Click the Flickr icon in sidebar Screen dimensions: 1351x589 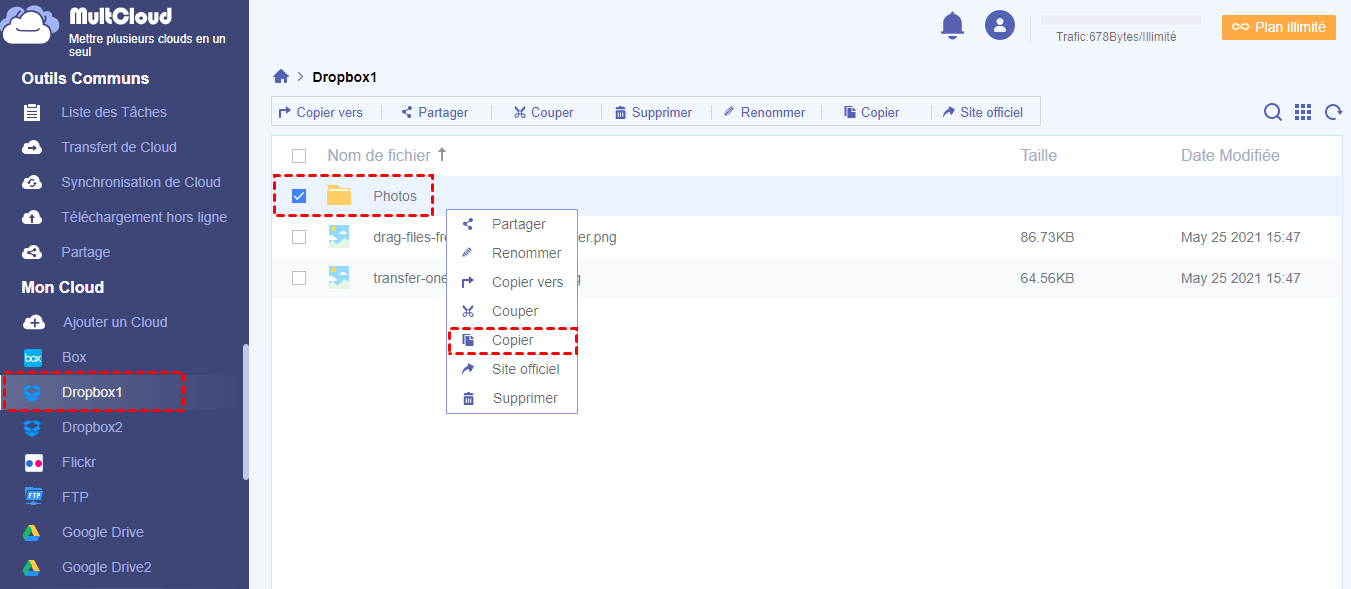[x=32, y=462]
